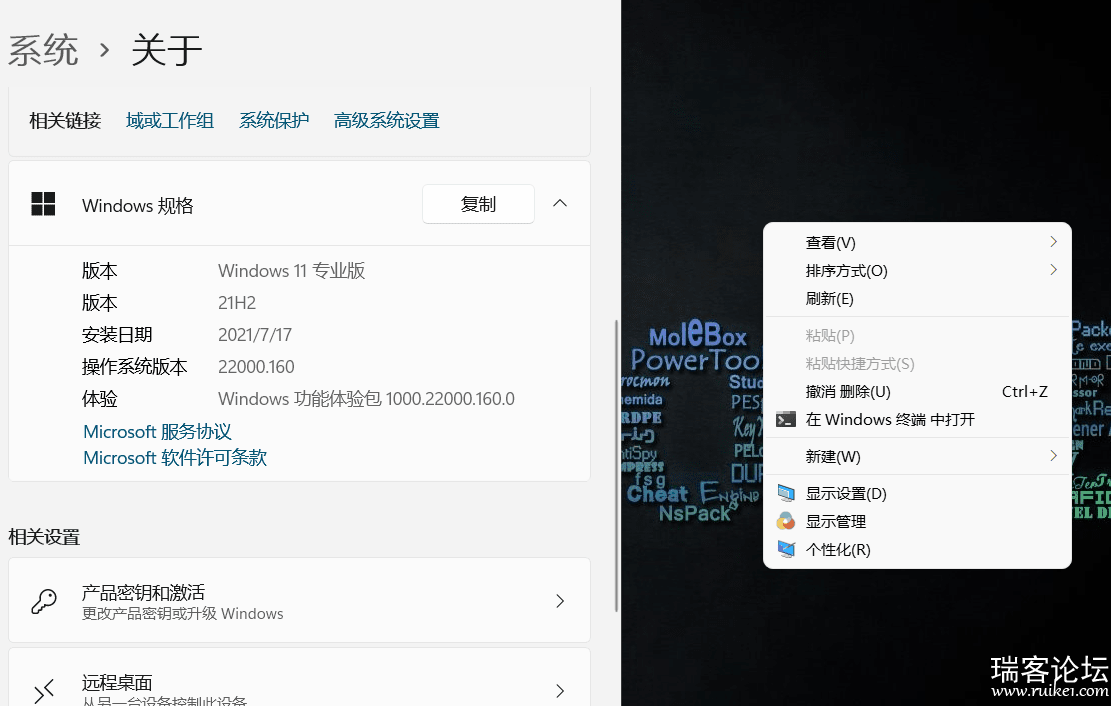Open the Microsoft 服务协议 link

[157, 432]
